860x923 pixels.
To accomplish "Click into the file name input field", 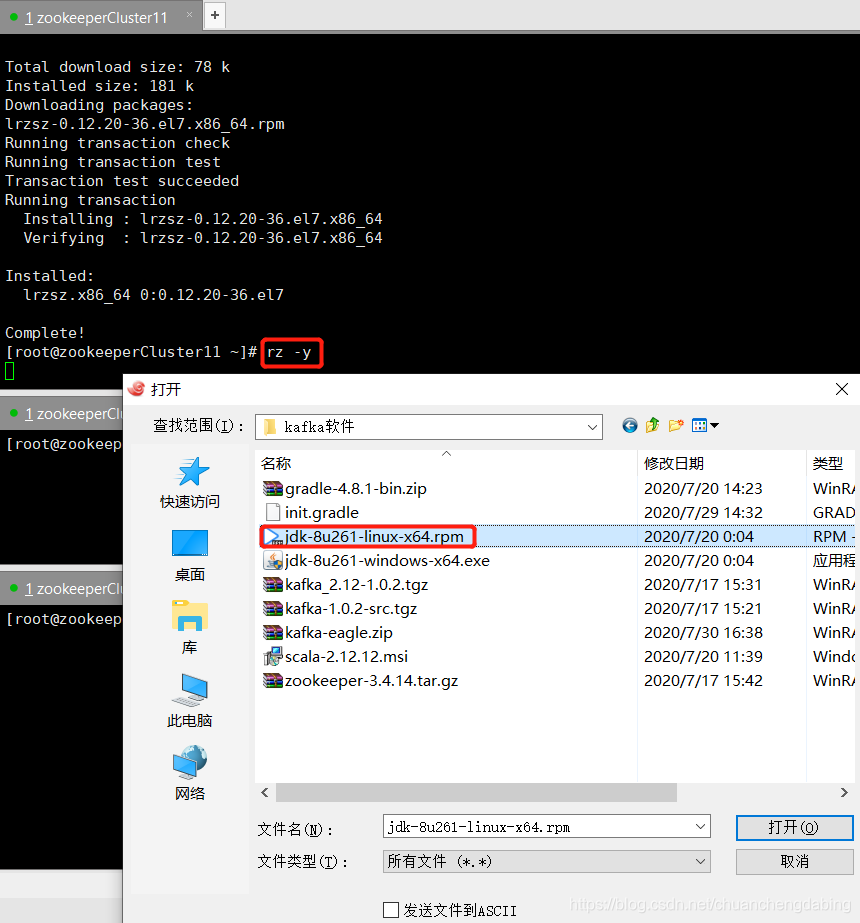I will click(x=537, y=826).
